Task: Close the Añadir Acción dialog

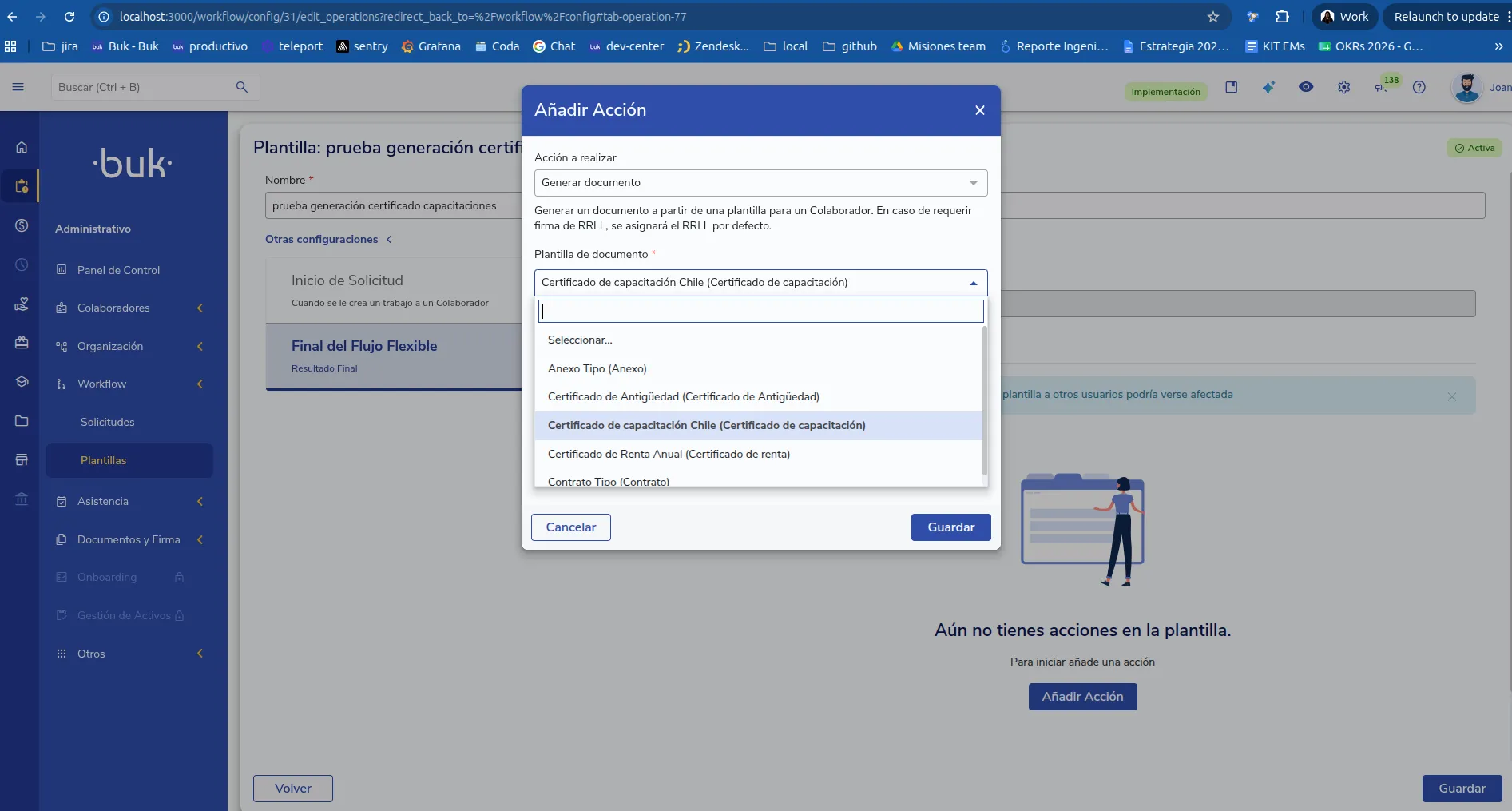Action: pos(979,110)
